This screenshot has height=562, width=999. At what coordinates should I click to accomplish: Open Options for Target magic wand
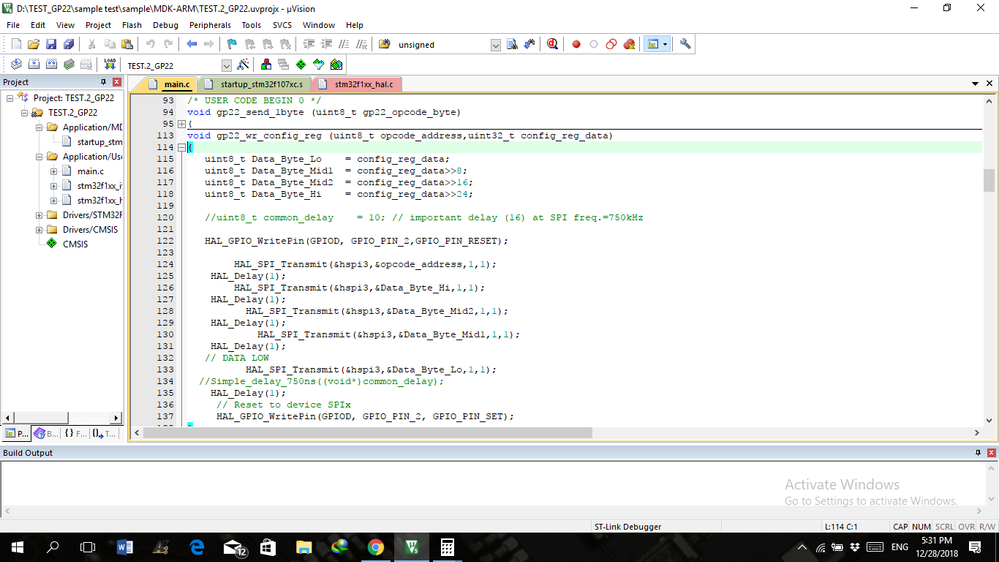click(x=243, y=64)
